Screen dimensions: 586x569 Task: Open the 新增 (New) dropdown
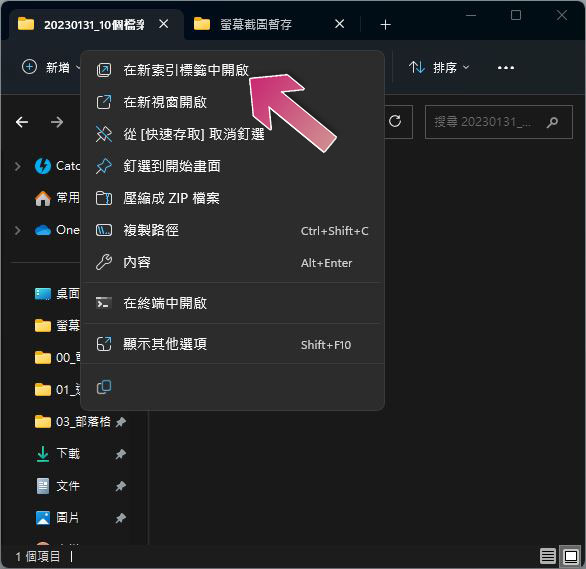tap(51, 68)
